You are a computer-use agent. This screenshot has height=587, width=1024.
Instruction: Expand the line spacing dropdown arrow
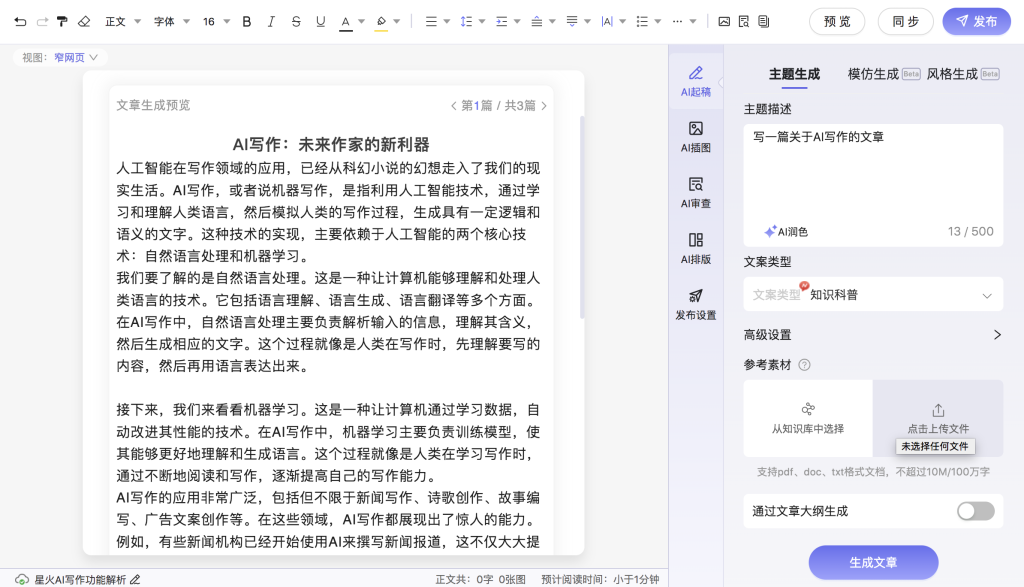pos(482,22)
